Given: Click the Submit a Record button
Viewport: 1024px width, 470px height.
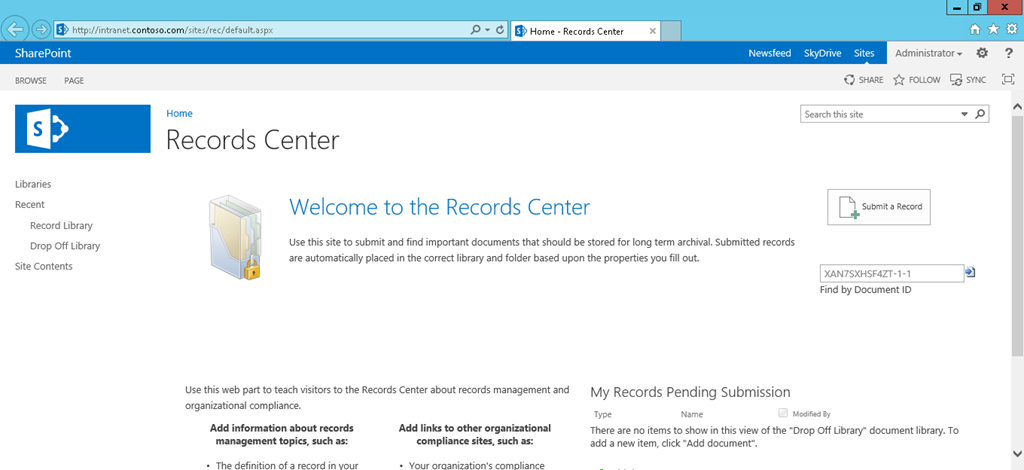Looking at the screenshot, I should point(878,207).
